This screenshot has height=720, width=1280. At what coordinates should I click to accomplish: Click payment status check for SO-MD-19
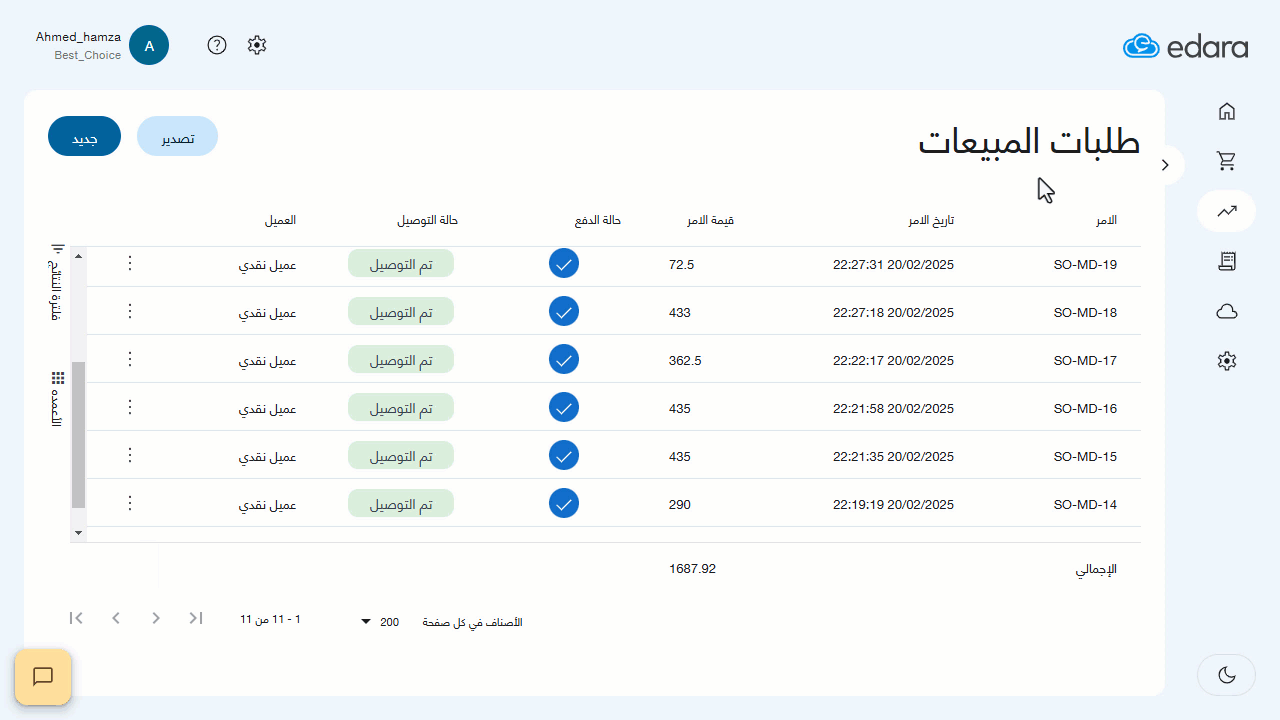tap(564, 264)
